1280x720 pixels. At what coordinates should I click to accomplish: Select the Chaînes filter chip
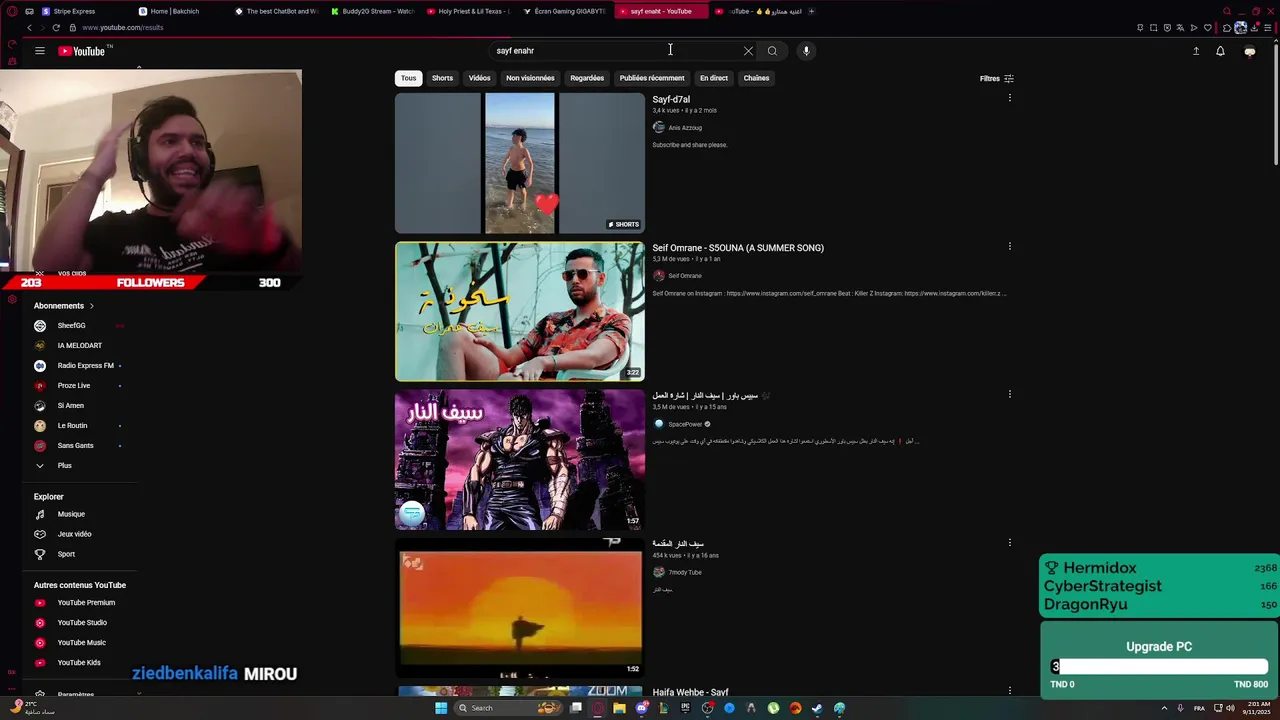(x=756, y=78)
